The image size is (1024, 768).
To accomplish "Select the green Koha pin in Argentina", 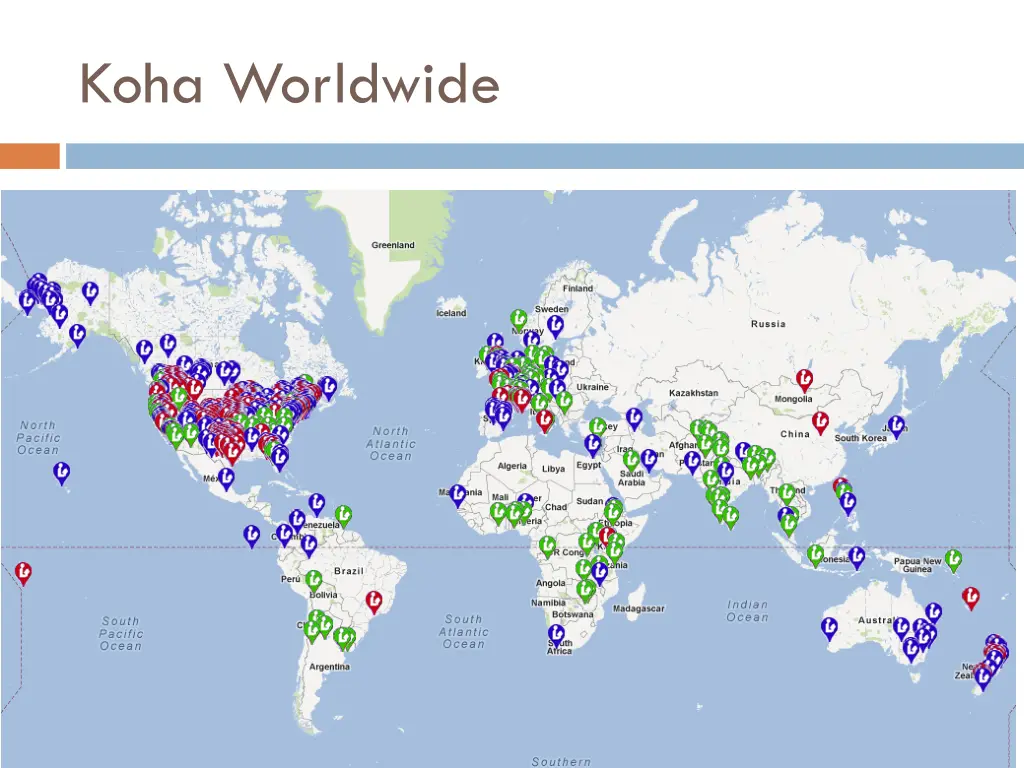I will pos(344,634).
